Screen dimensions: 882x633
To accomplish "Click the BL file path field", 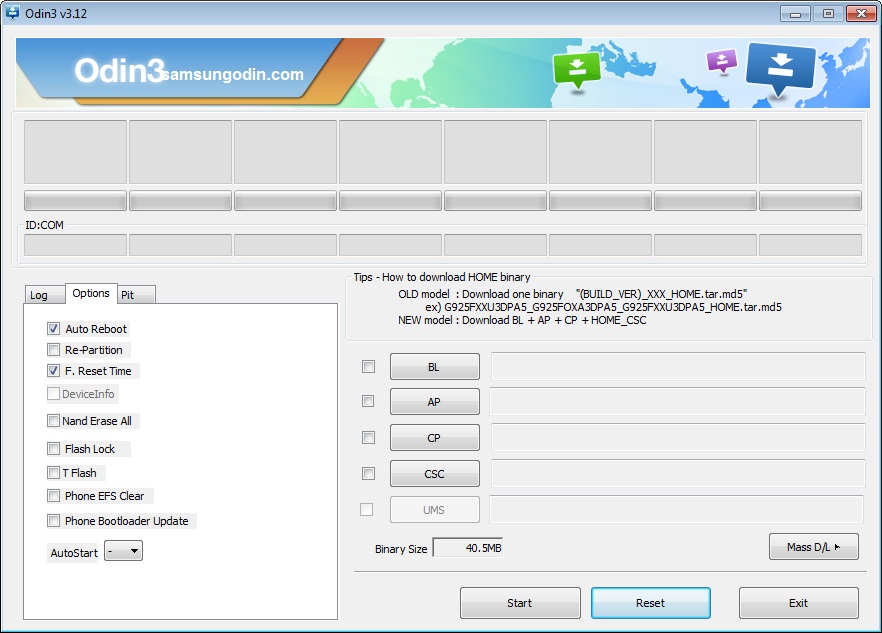I will click(x=678, y=366).
